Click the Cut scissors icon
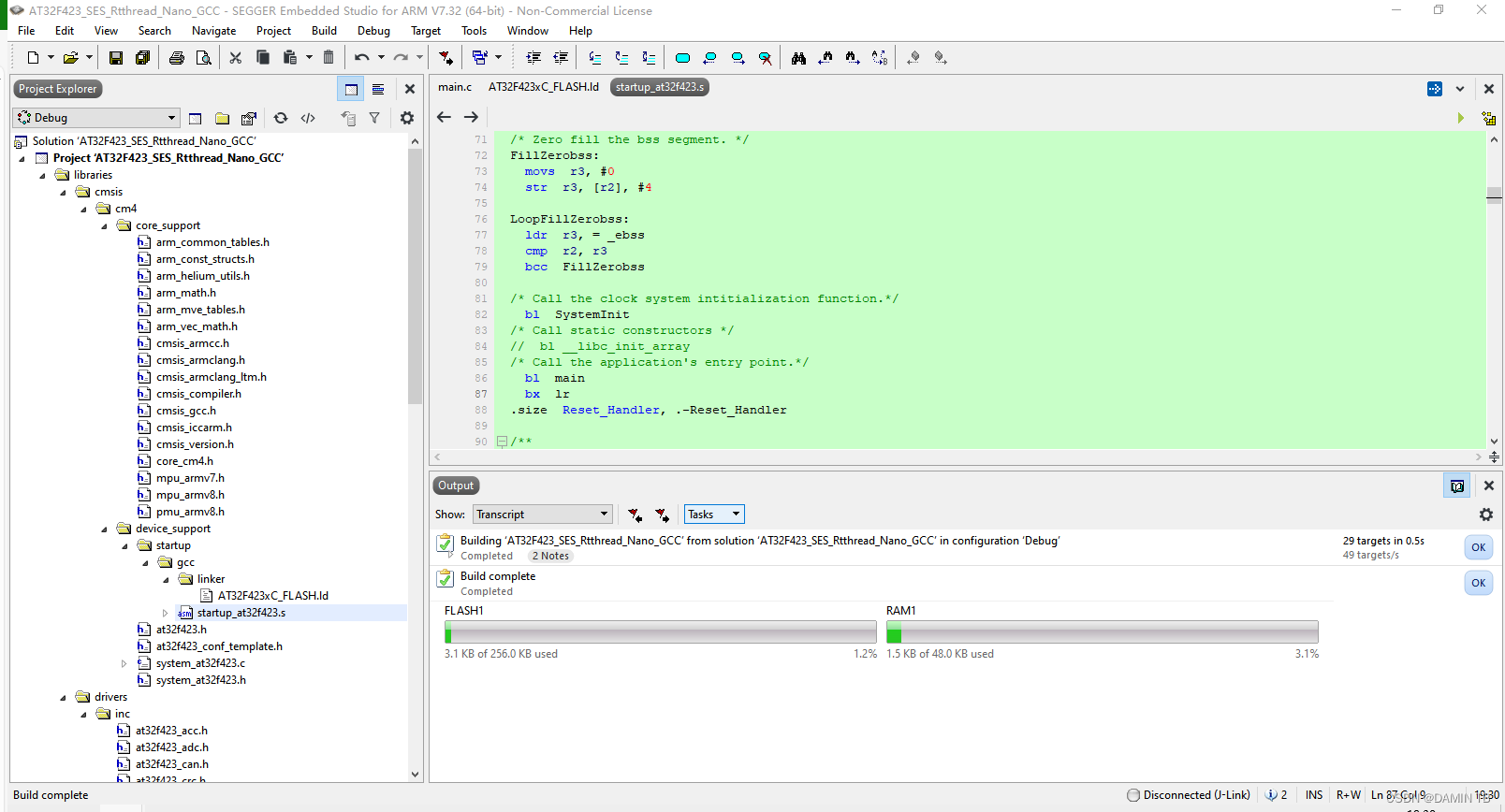This screenshot has height=812, width=1505. pos(236,58)
